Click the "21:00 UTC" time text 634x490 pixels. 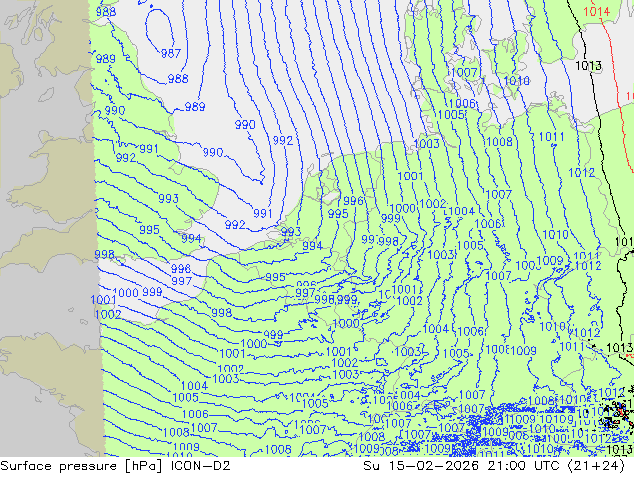click(523, 466)
